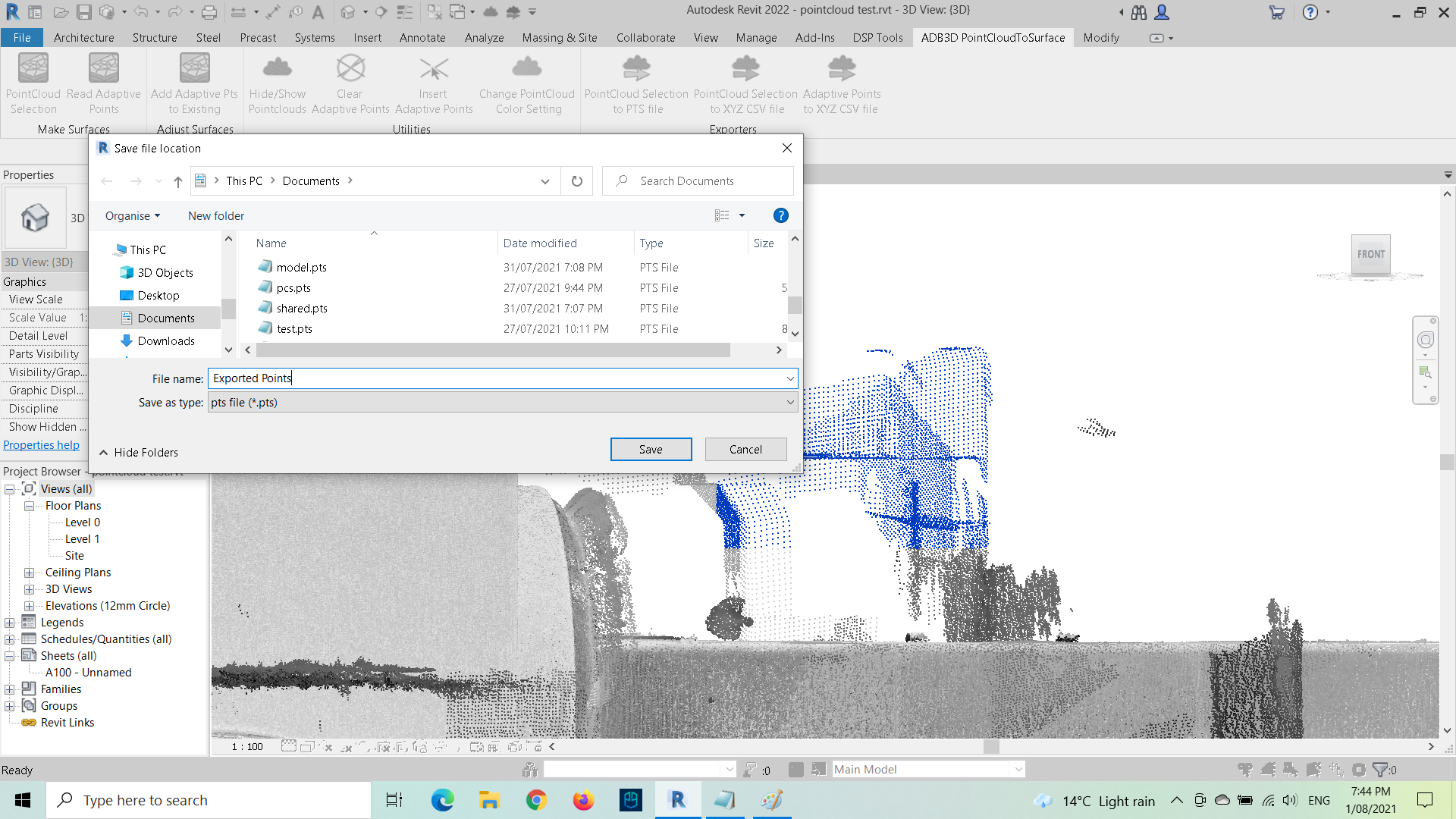Collapse folders with Hide Folders toggle
Viewport: 1456px width, 819px height.
tap(139, 453)
